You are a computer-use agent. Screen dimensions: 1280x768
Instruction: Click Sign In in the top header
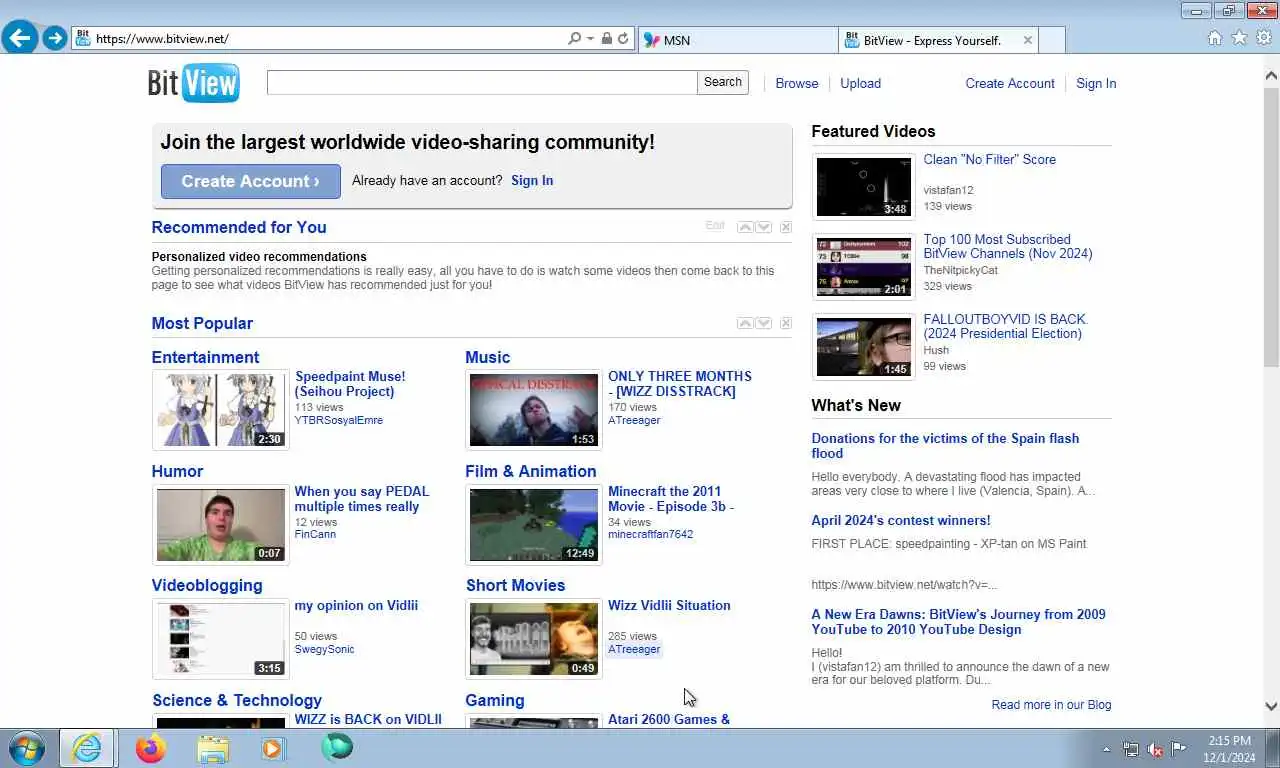click(1096, 83)
